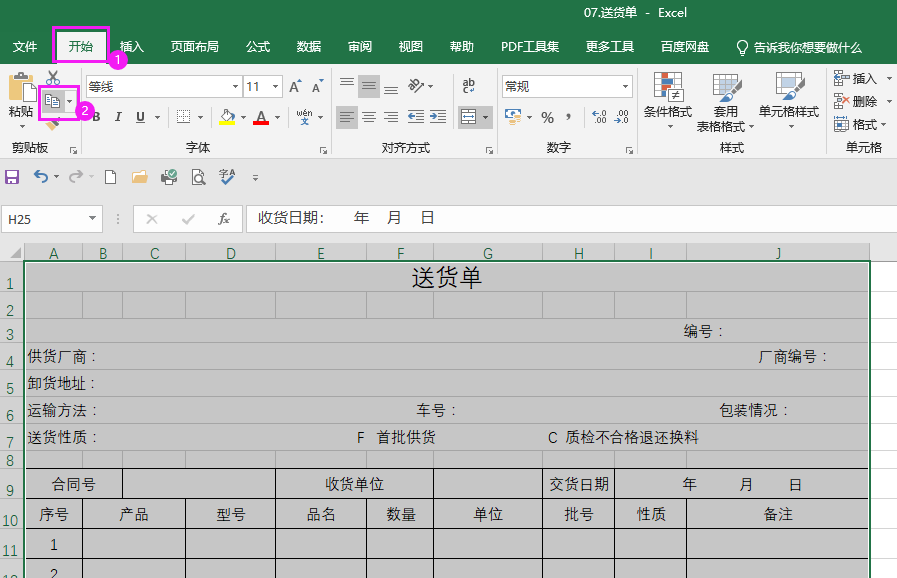Viewport: 897px width, 578px height.
Task: Open the fill color dropdown arrow
Action: coord(245,119)
